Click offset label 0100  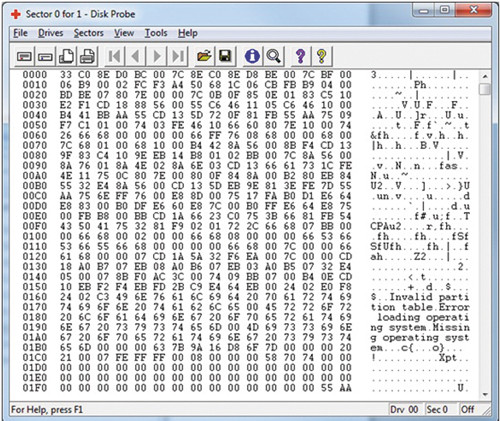click(x=35, y=236)
